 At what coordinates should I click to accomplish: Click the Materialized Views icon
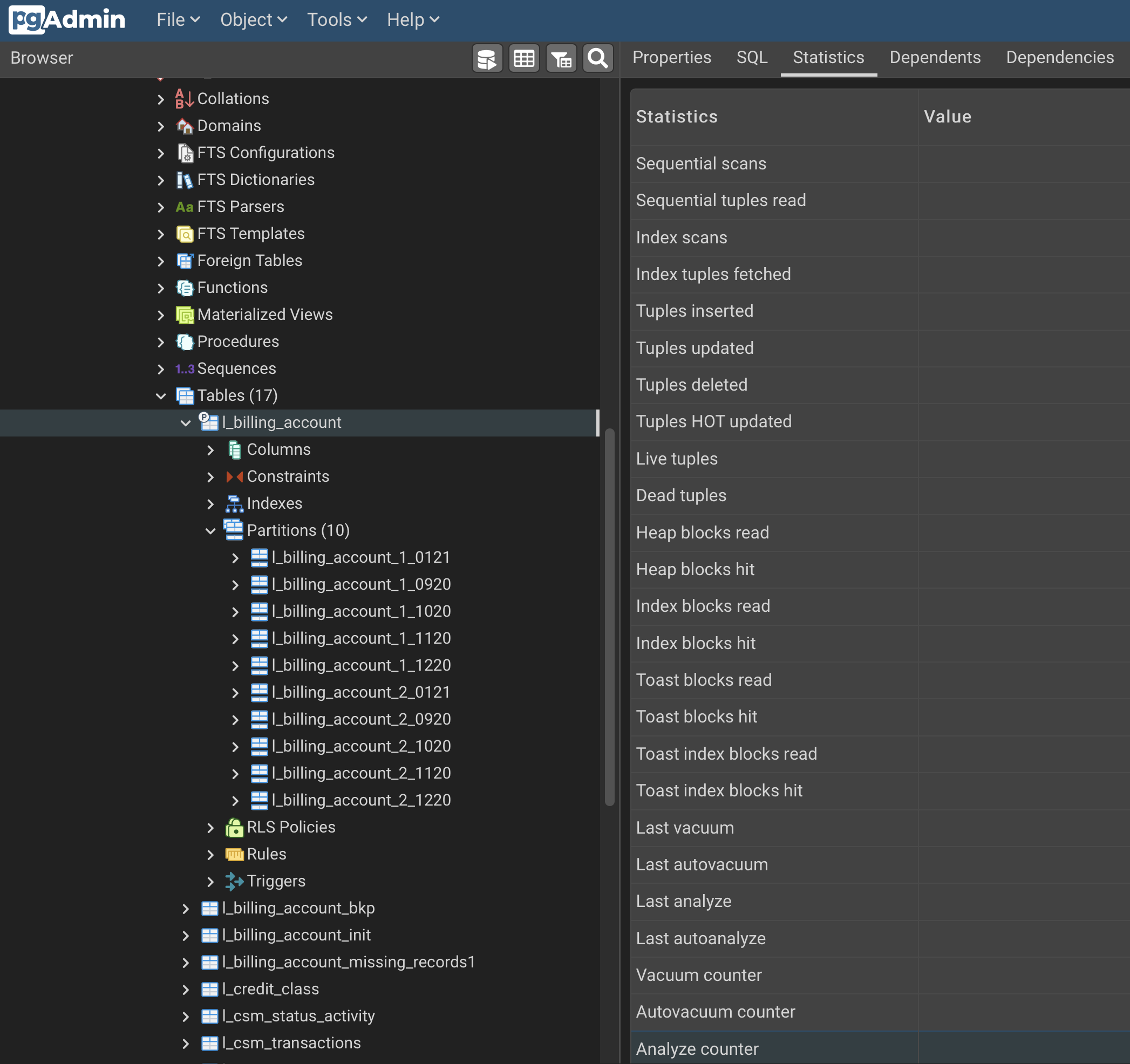(184, 315)
